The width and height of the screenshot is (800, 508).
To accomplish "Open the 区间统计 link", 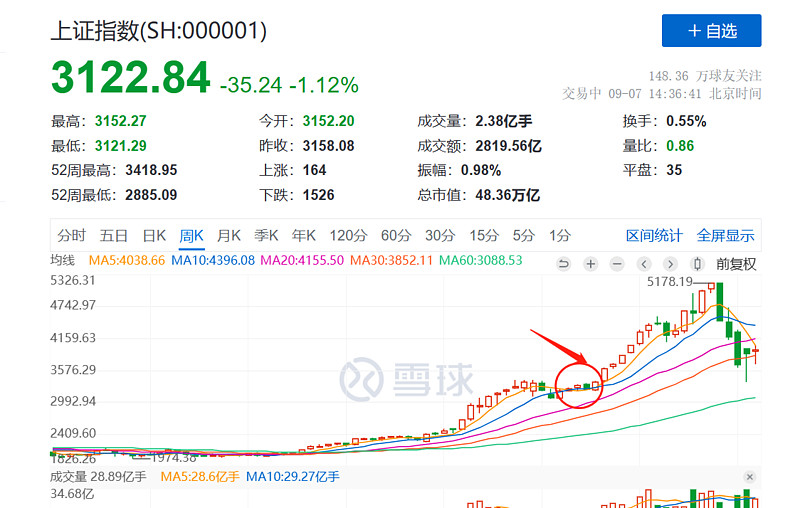I will 654,236.
